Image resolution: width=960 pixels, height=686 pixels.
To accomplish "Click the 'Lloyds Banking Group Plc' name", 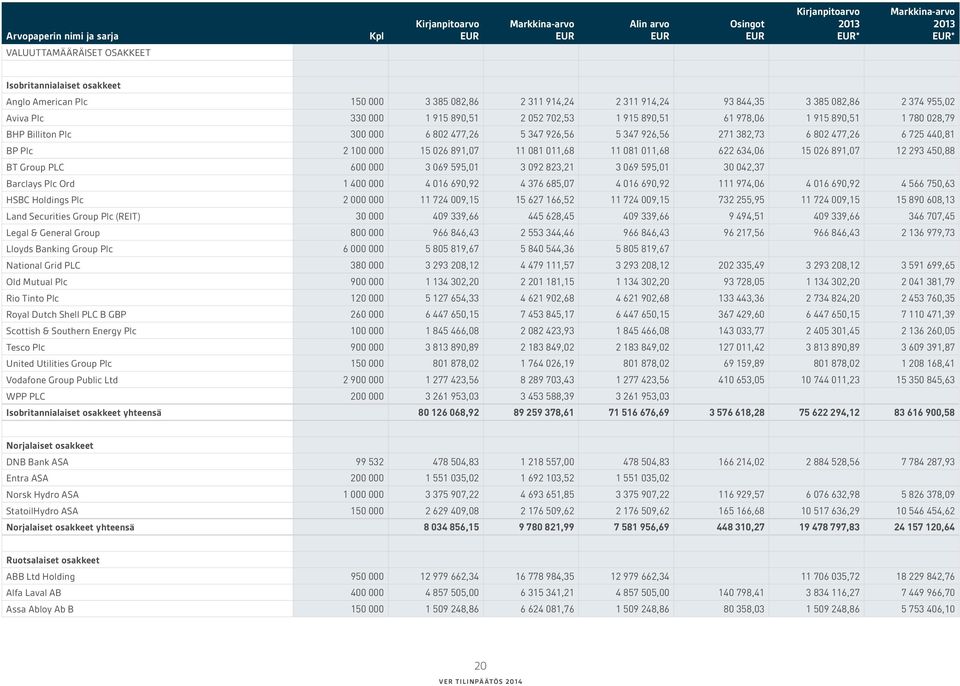I will point(59,249).
